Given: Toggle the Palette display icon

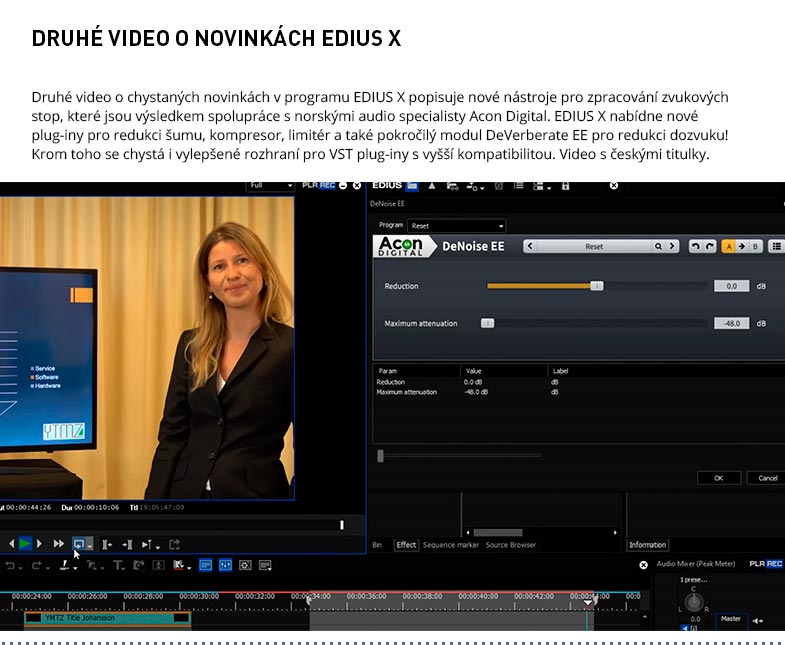Looking at the screenshot, I should tap(265, 565).
